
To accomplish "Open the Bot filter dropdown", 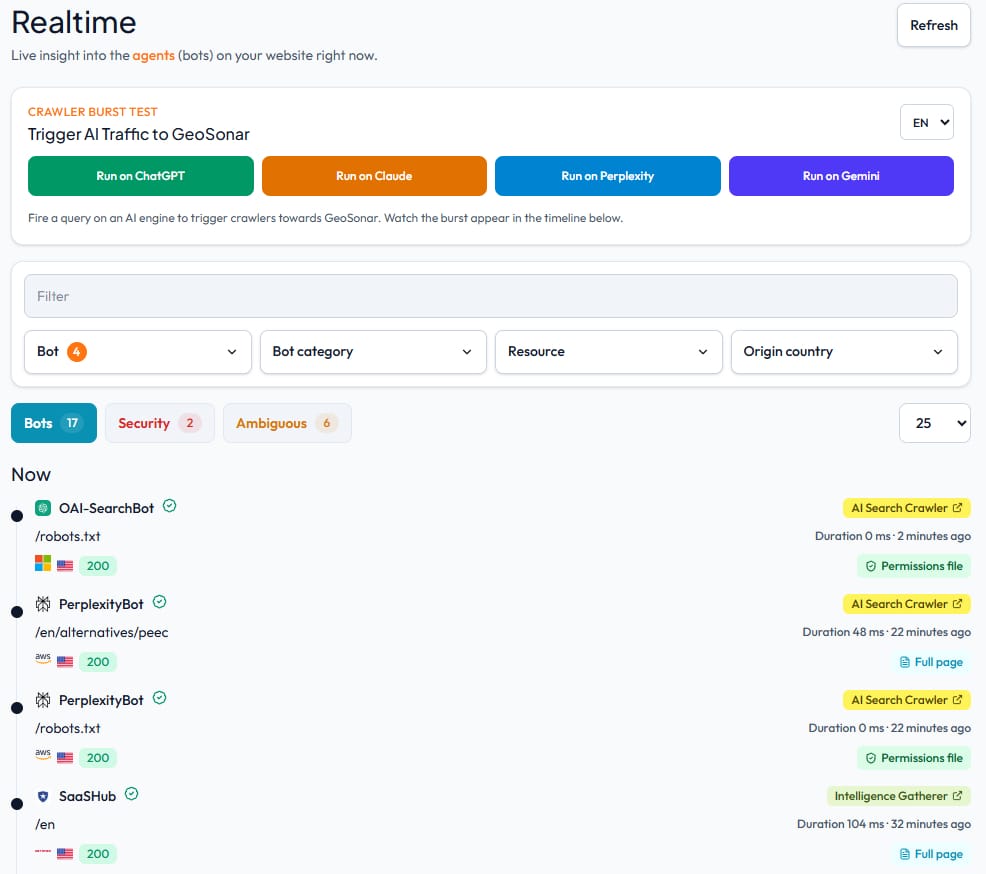I will click(x=138, y=352).
